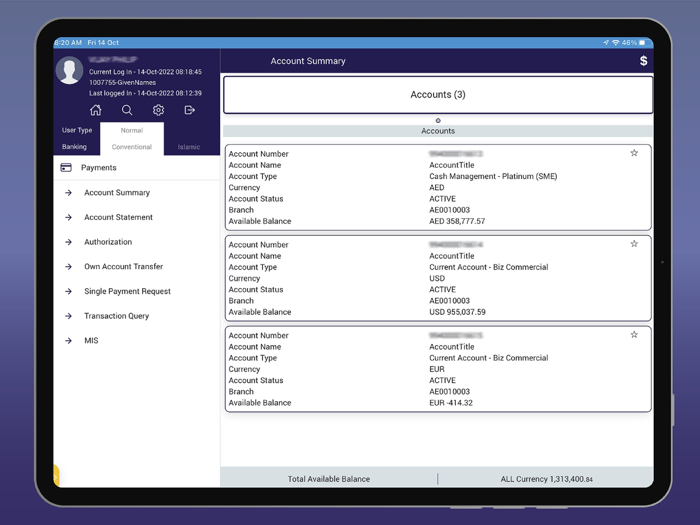Expand the Payments menu section
This screenshot has width=700, height=525.
[x=99, y=168]
